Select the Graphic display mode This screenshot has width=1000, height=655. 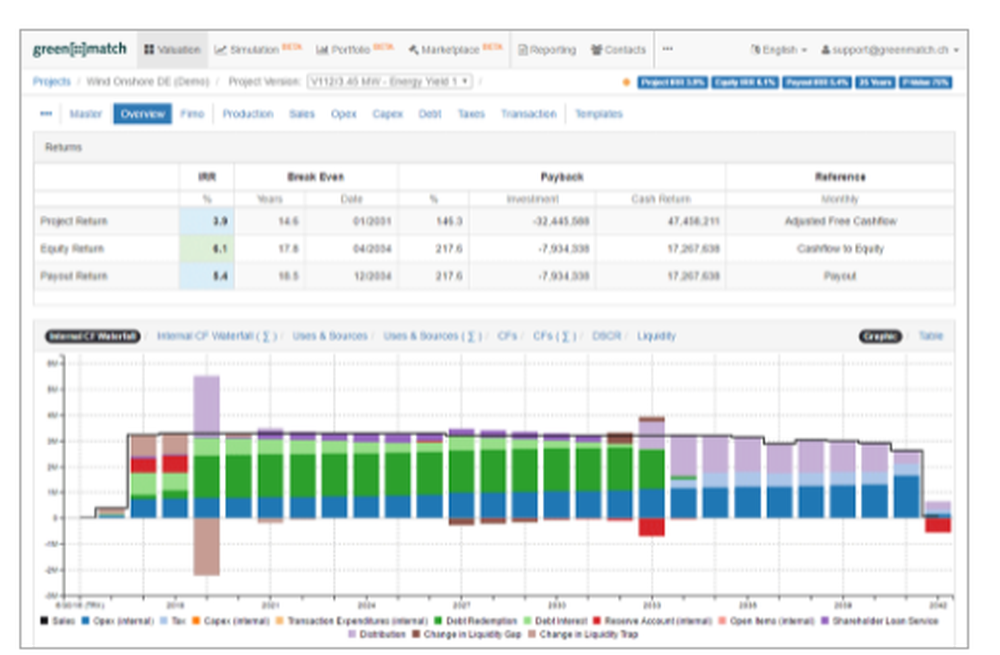coord(880,336)
